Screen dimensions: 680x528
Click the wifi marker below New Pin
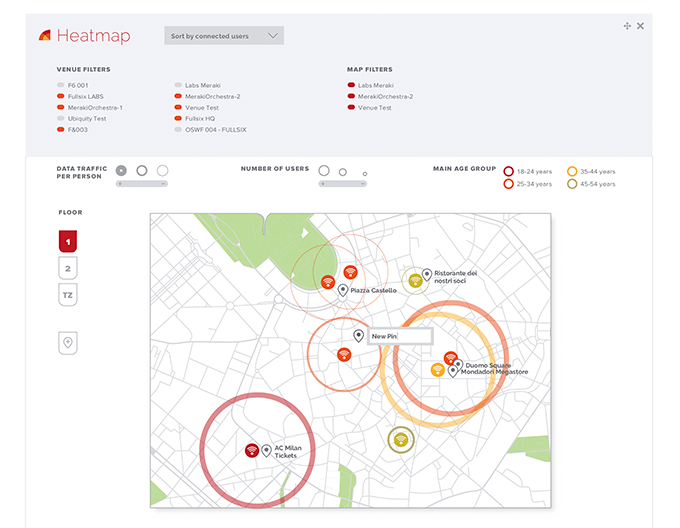(344, 354)
